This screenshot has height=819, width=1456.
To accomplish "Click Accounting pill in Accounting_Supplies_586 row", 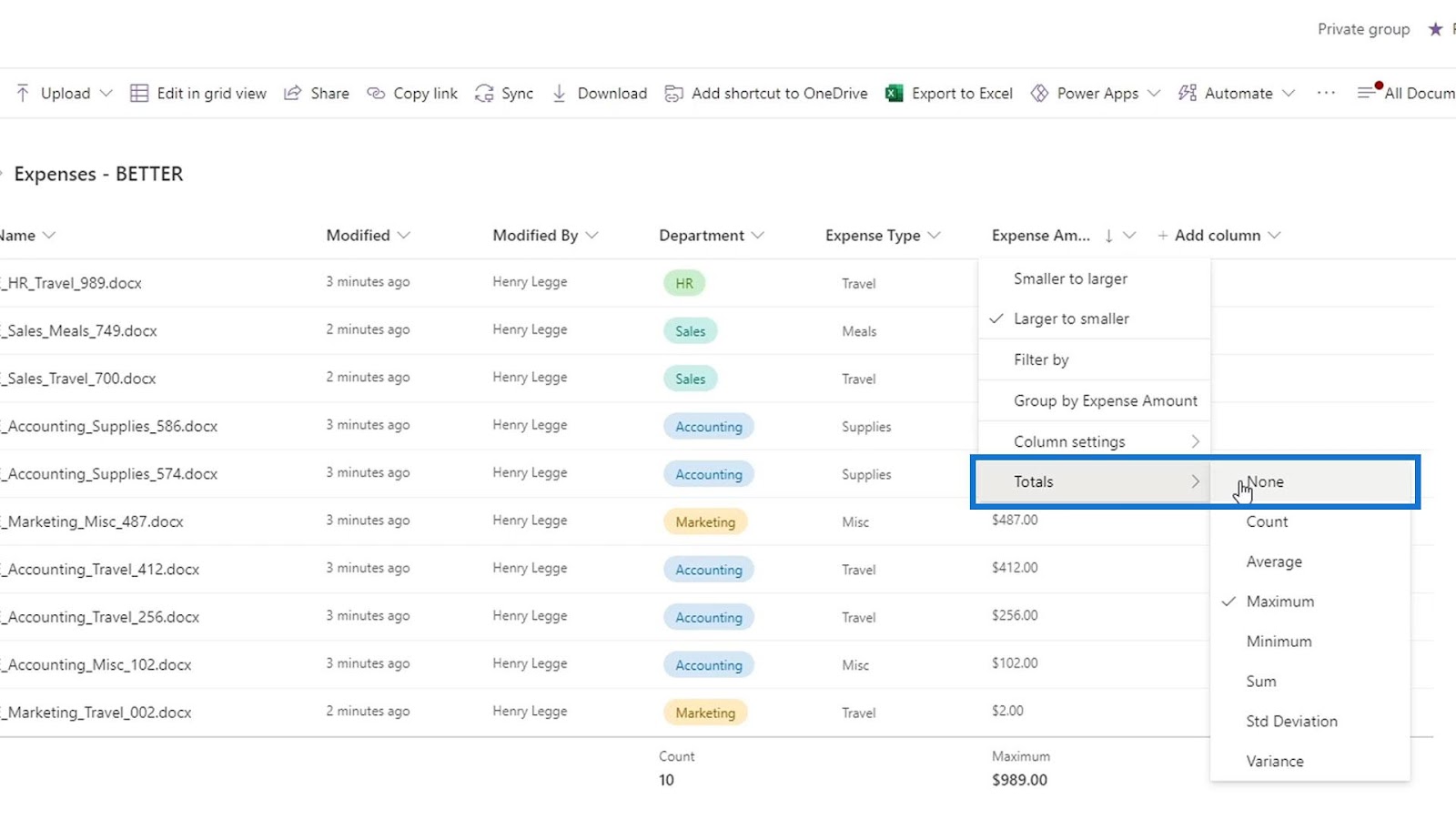I will click(x=709, y=426).
